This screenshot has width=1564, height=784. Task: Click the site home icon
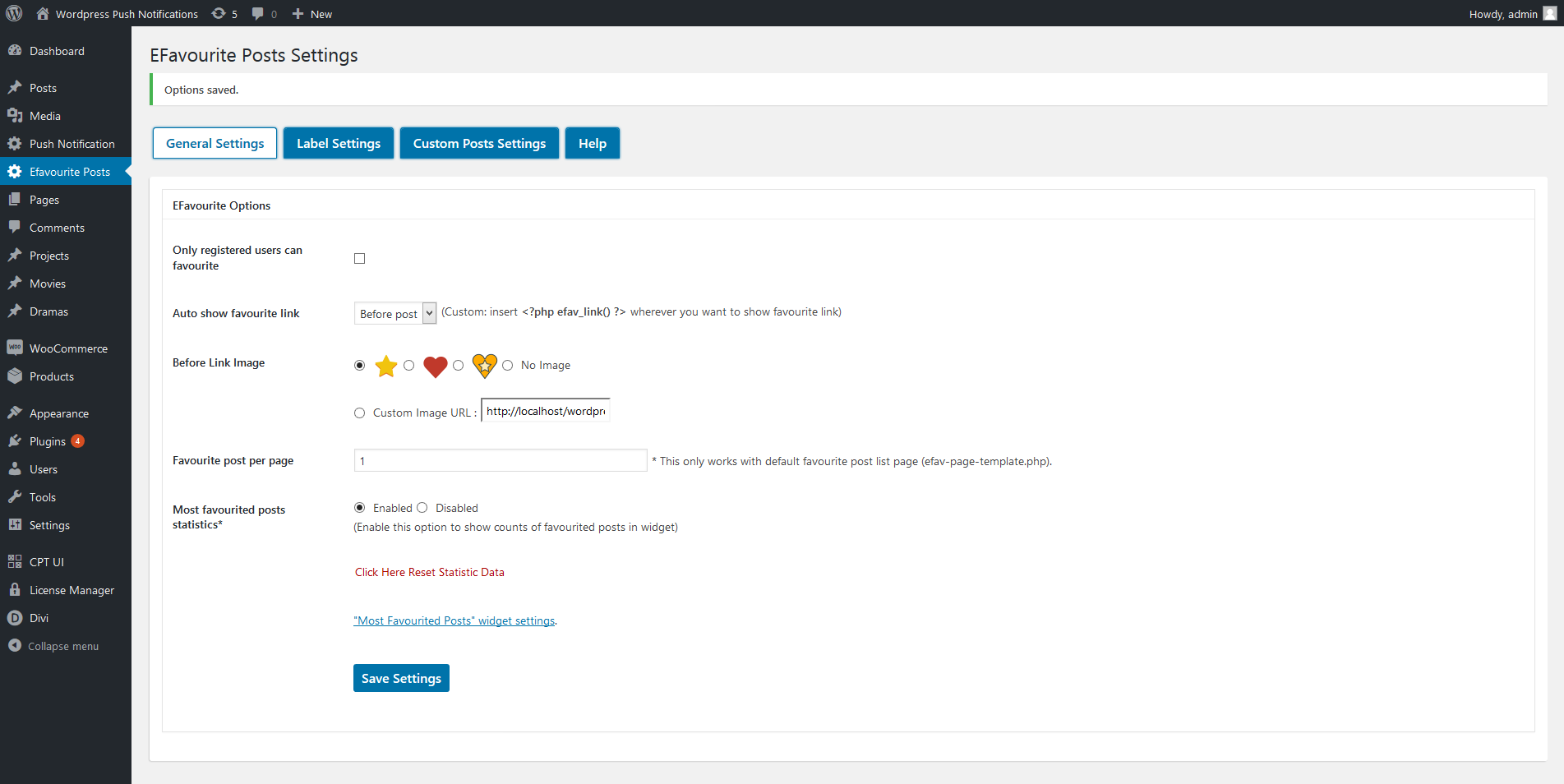(x=43, y=14)
